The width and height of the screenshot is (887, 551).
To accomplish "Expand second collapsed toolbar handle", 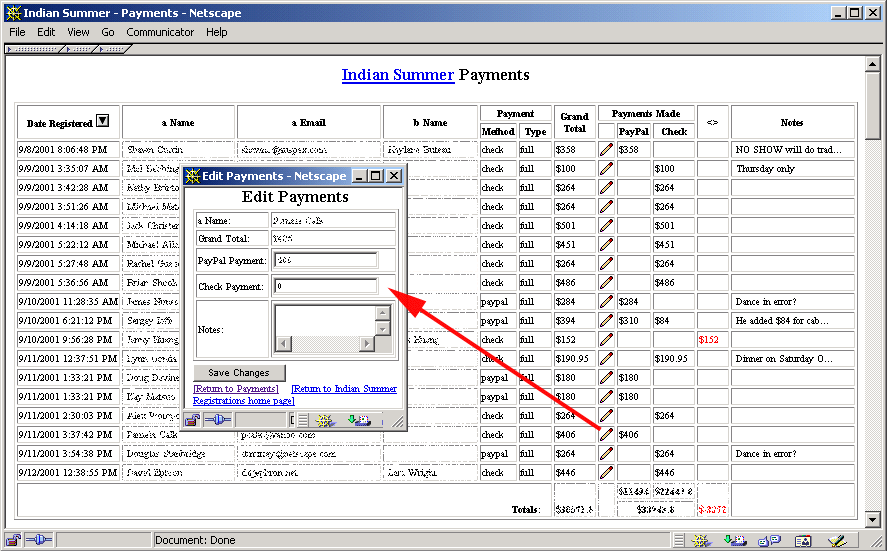I will (x=82, y=49).
